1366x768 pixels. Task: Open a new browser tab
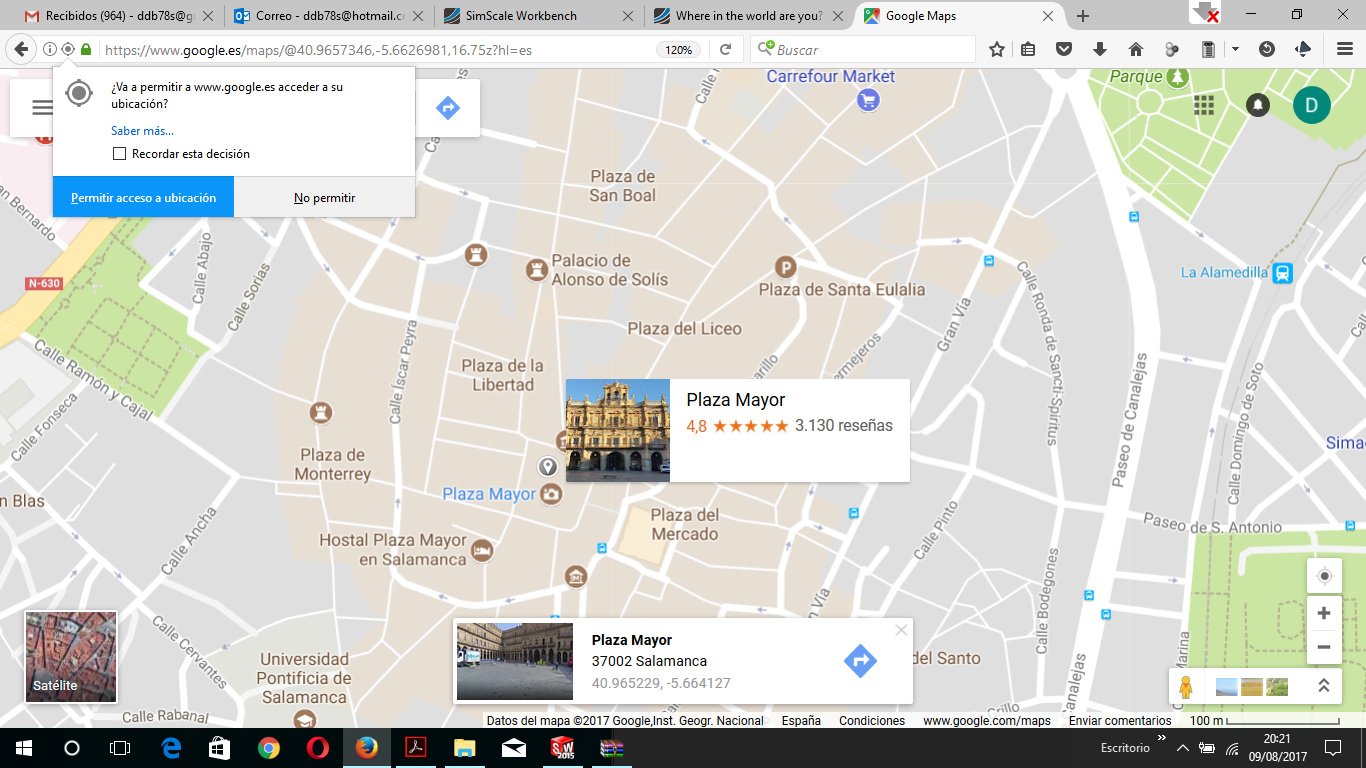1083,16
